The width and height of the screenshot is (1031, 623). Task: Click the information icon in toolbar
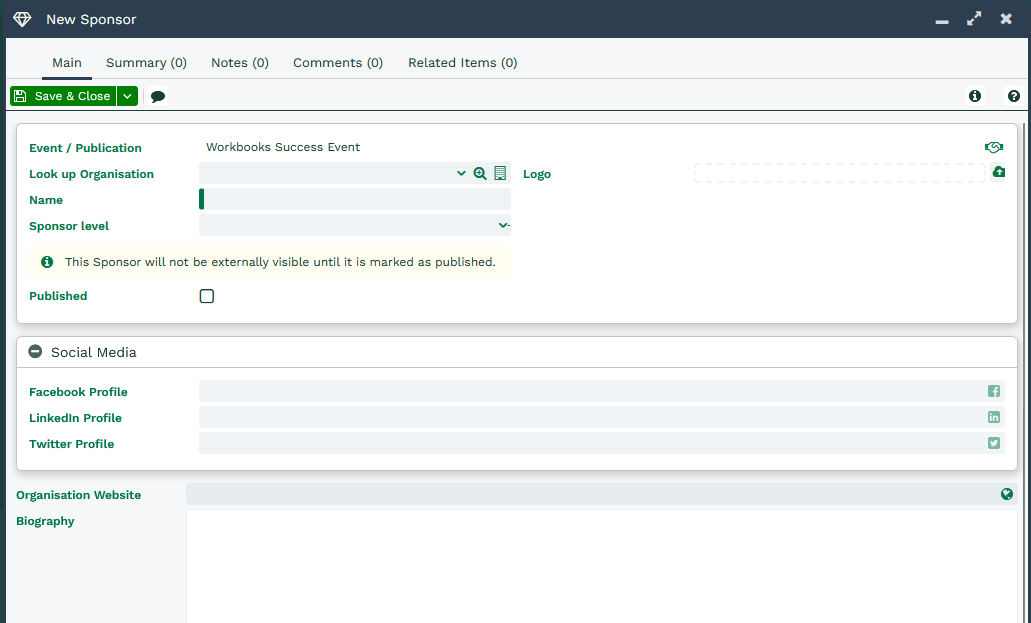pos(975,96)
